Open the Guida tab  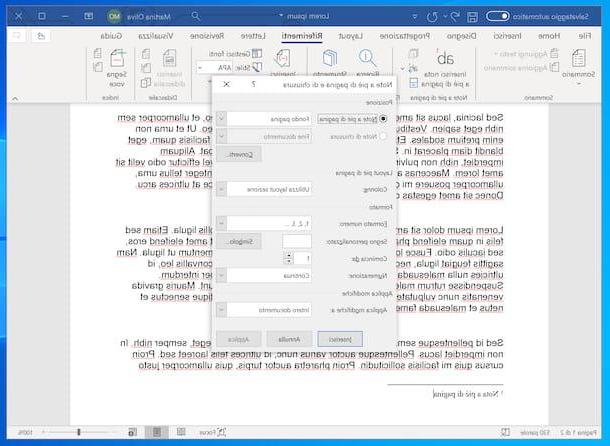pos(111,36)
